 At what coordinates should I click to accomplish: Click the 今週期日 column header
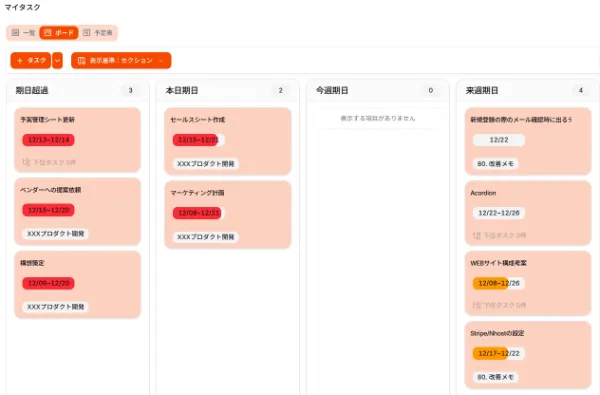(x=332, y=91)
